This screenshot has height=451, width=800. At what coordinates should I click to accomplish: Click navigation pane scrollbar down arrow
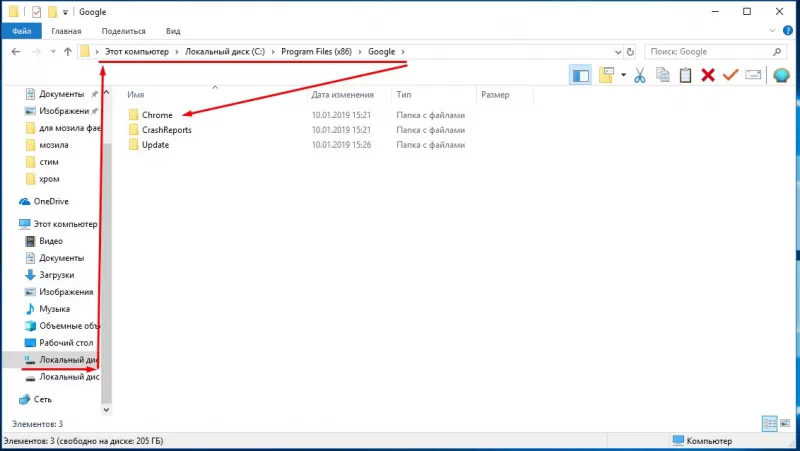[x=106, y=409]
